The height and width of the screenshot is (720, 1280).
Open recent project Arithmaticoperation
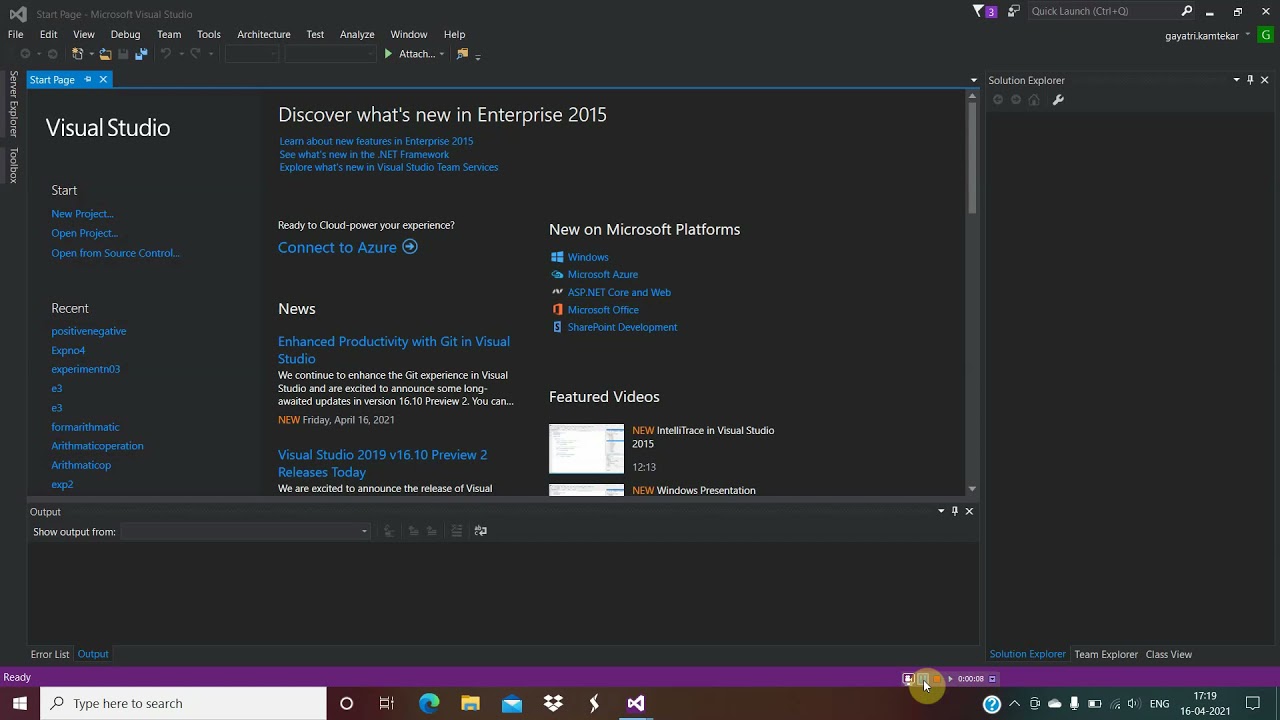[97, 446]
